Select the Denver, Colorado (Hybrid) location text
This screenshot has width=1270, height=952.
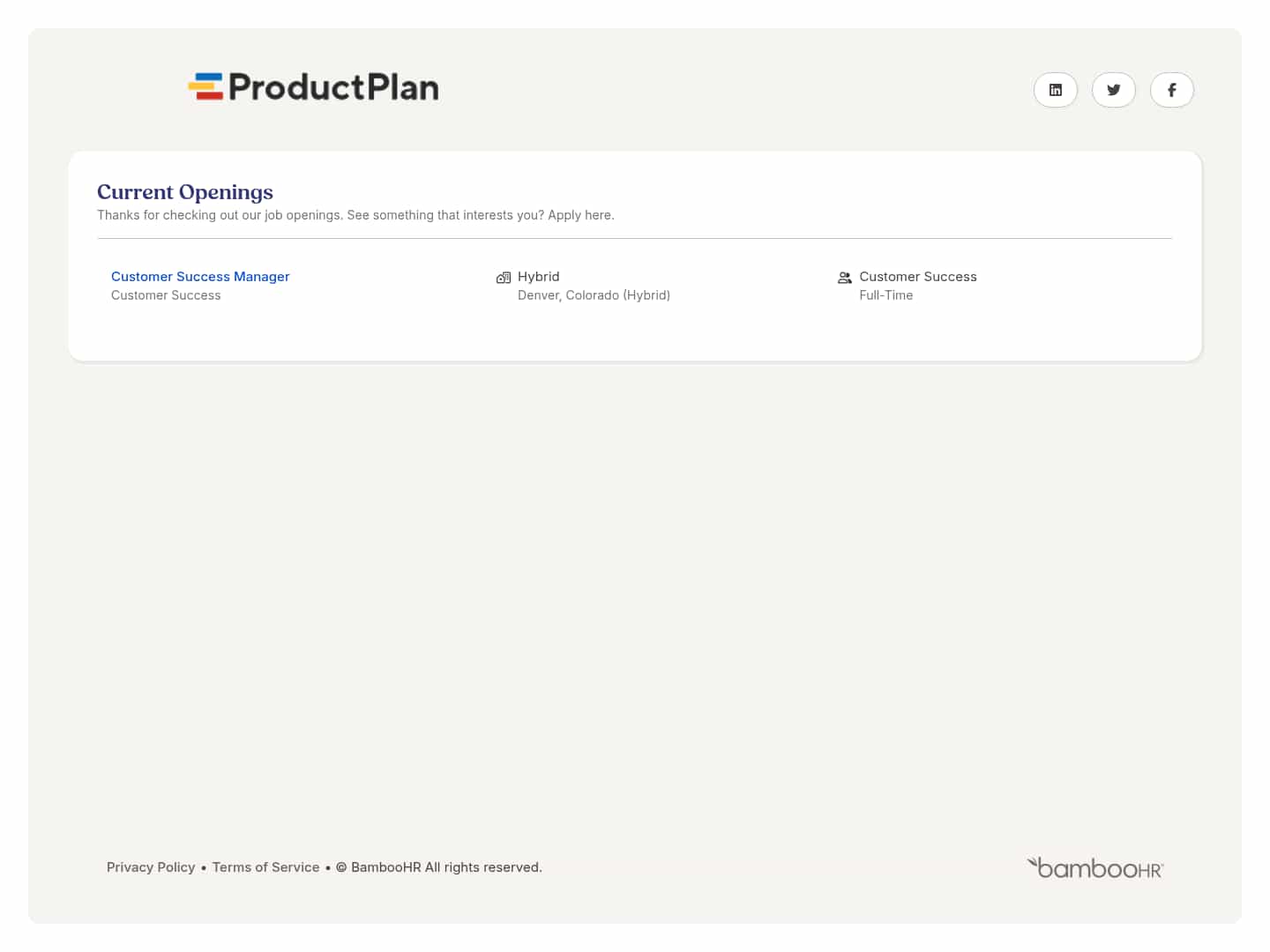(x=594, y=294)
